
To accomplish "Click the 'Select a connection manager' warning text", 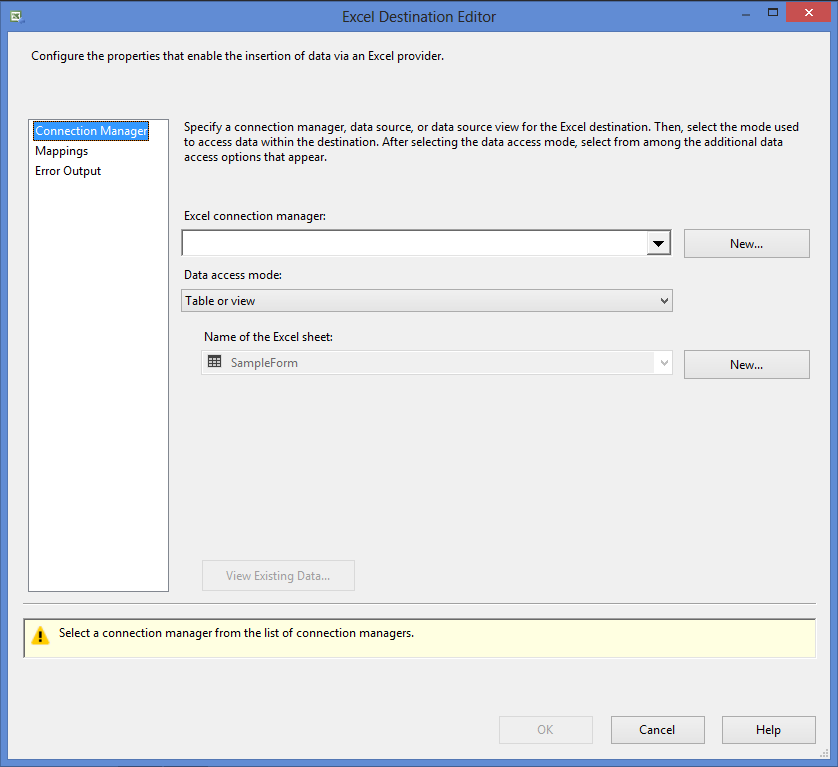I will click(x=236, y=633).
